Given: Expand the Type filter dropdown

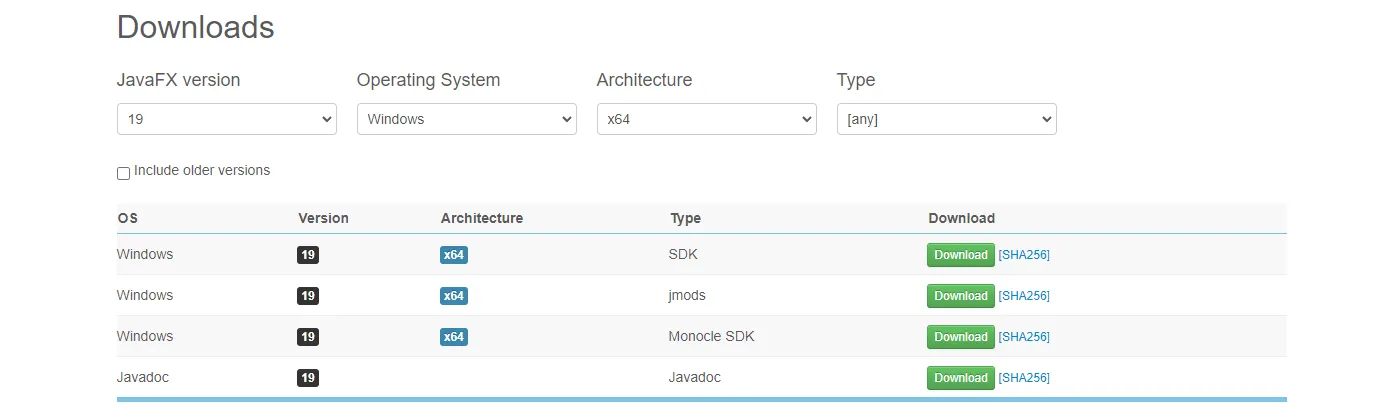Looking at the screenshot, I should tap(947, 119).
